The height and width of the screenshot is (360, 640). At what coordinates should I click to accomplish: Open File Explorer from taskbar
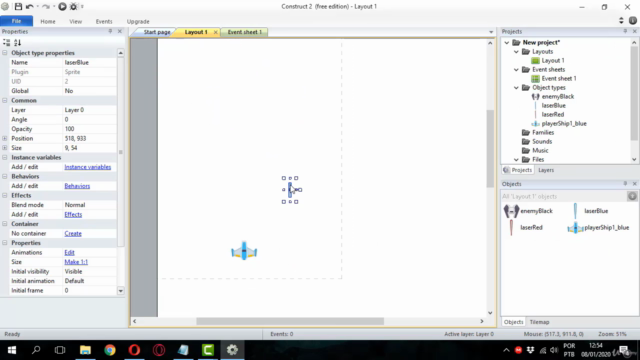(x=85, y=350)
